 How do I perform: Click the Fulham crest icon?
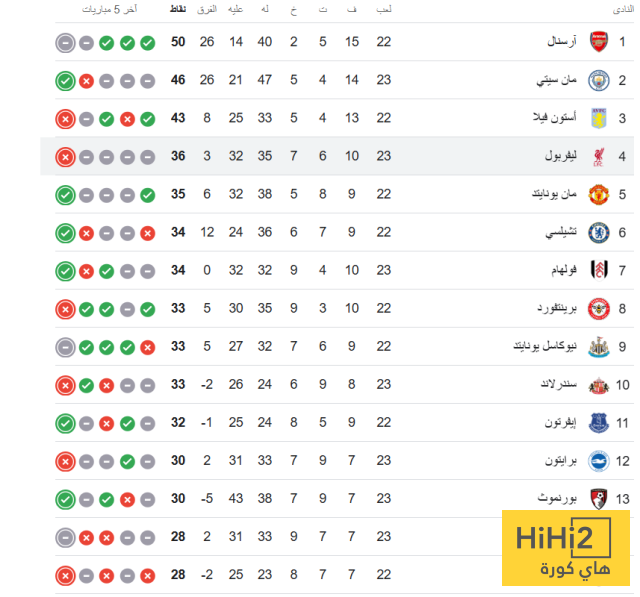tap(598, 270)
